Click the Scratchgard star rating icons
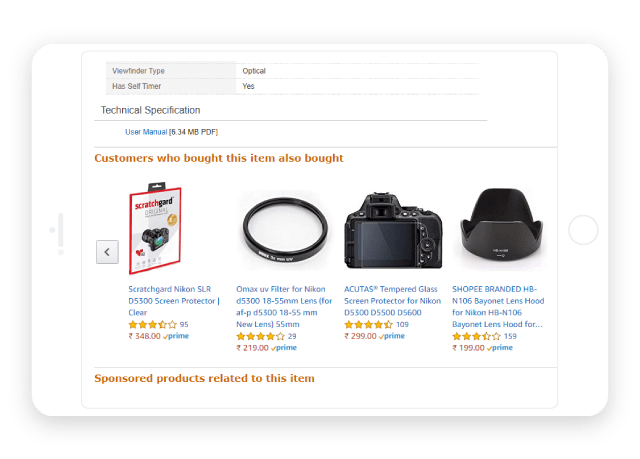Image resolution: width=640 pixels, height=459 pixels. coord(153,325)
